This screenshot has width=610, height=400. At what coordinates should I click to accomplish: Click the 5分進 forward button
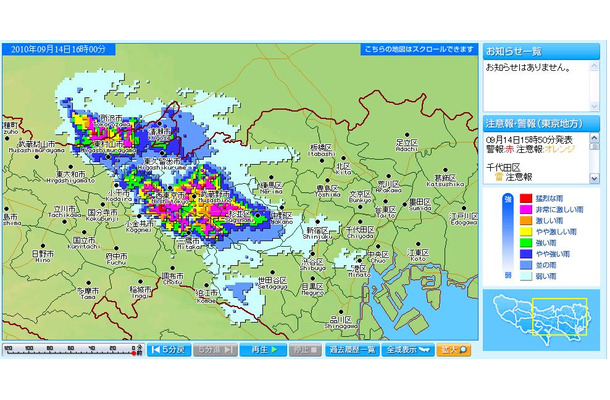click(215, 350)
